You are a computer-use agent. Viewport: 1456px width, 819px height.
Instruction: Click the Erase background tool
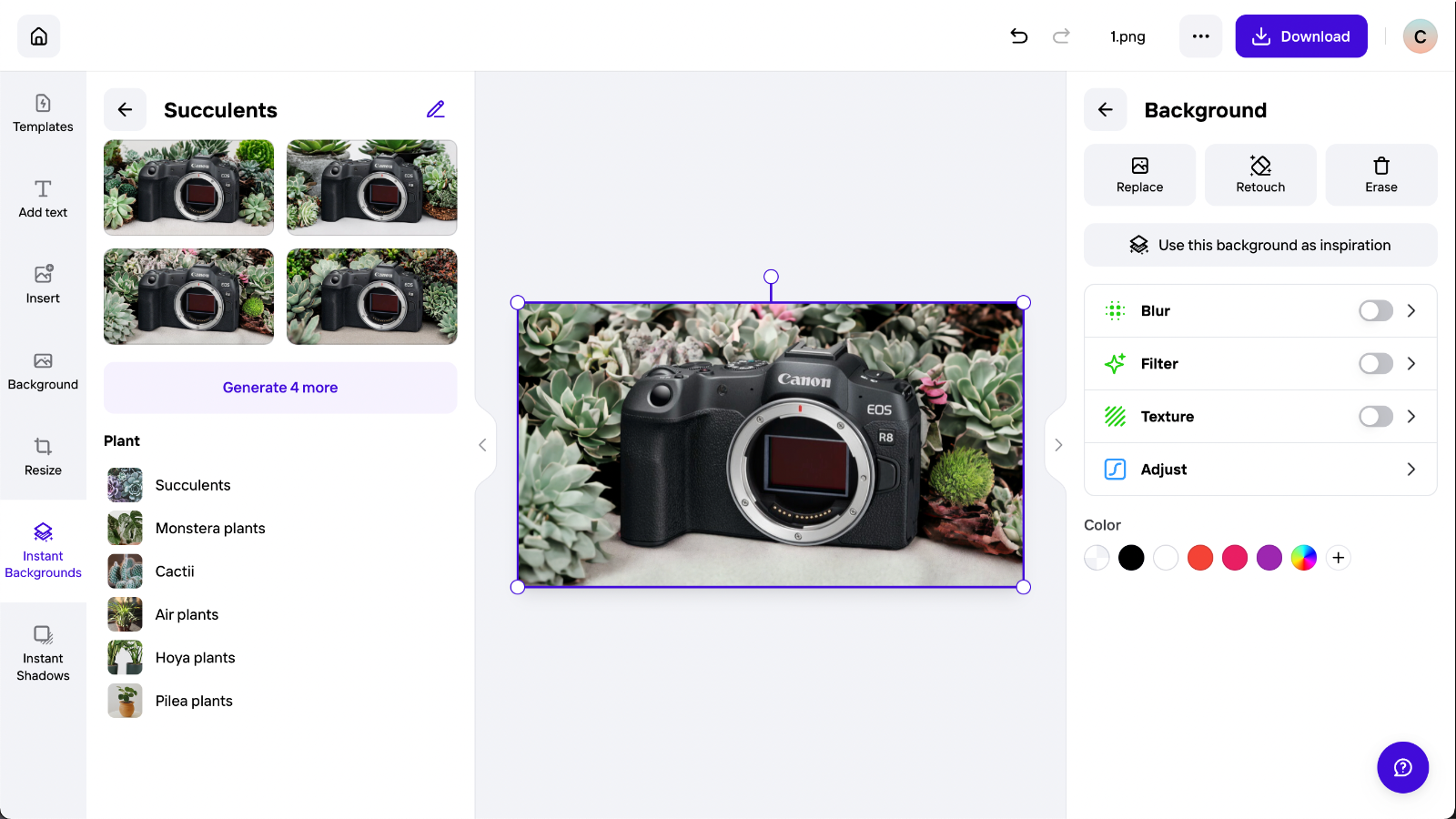pyautogui.click(x=1380, y=174)
